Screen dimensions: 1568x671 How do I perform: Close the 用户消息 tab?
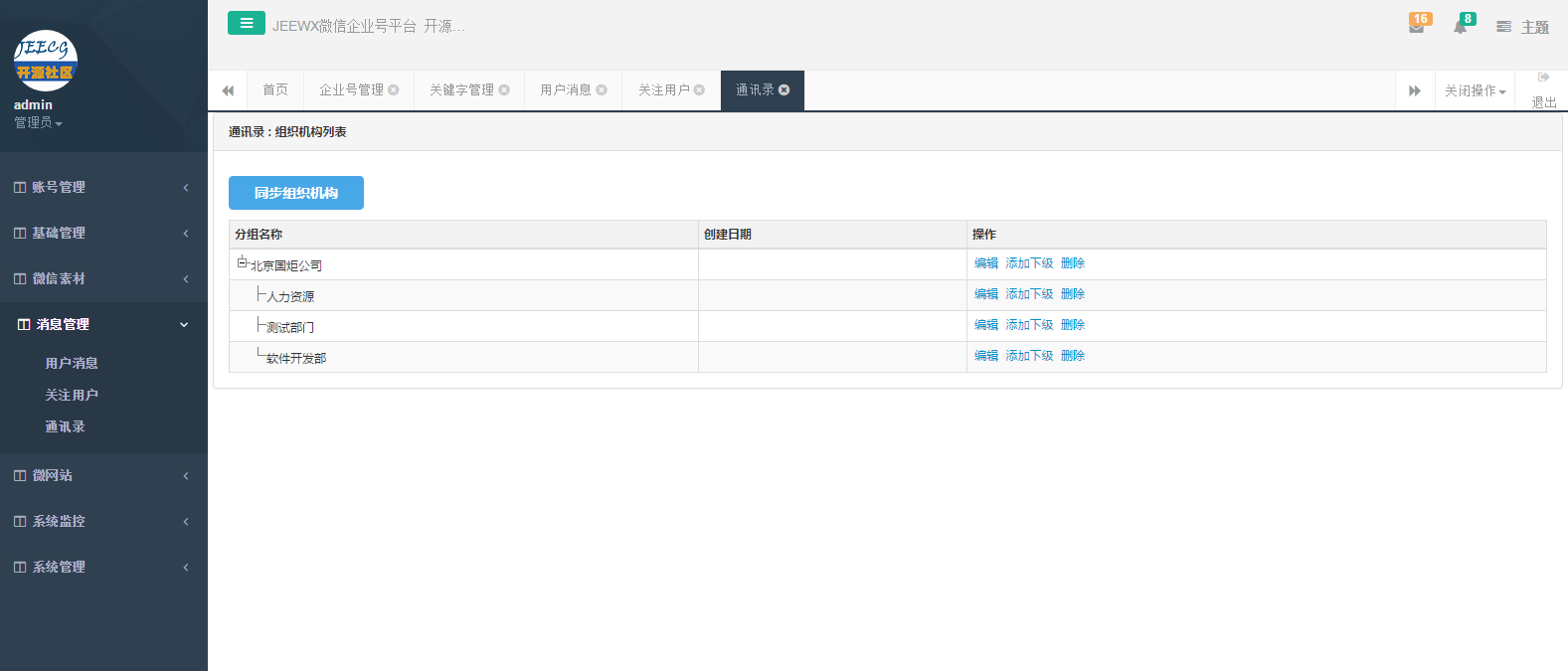(x=602, y=89)
